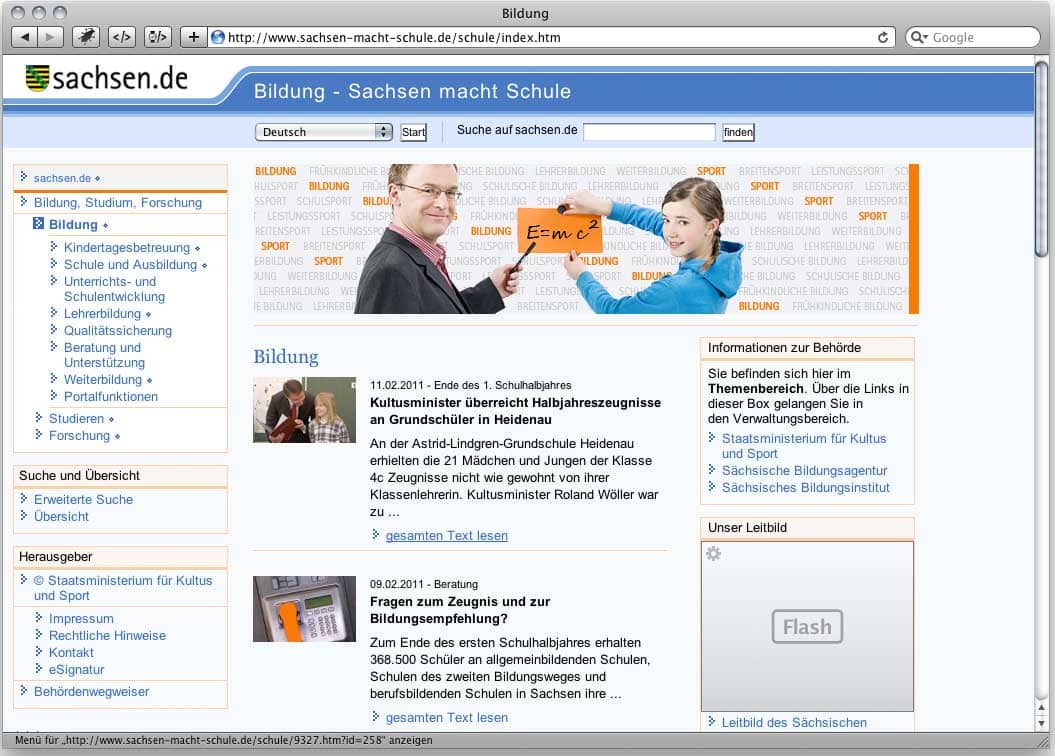Click the Suche auf sachsen.de text field
Viewport: 1055px width, 756px height.
649,132
